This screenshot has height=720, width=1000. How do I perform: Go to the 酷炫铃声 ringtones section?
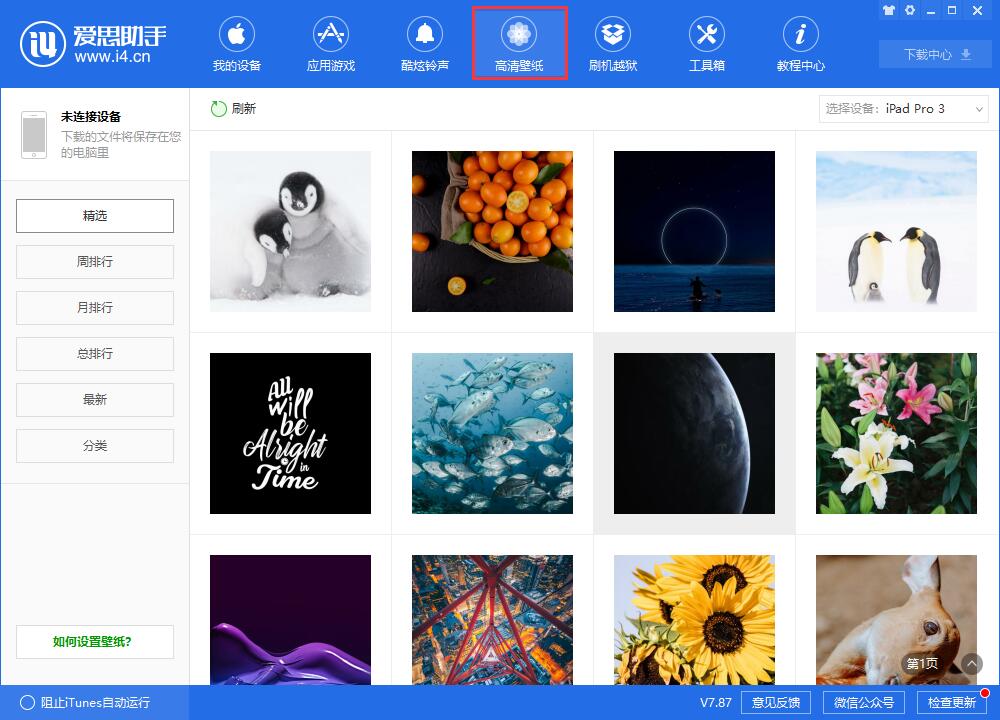[425, 45]
